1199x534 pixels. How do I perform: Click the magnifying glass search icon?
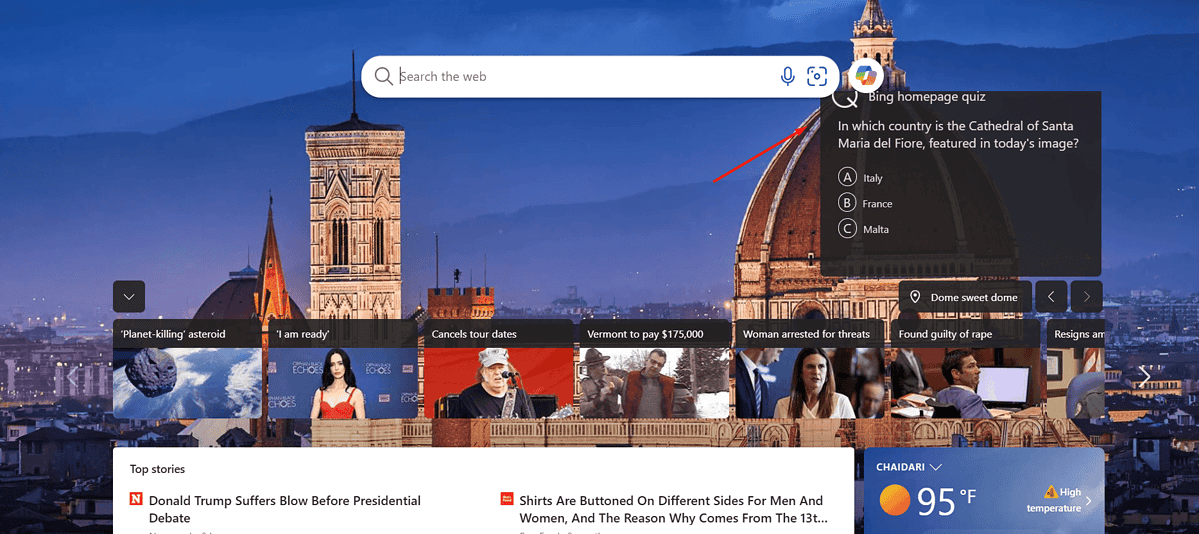(383, 77)
